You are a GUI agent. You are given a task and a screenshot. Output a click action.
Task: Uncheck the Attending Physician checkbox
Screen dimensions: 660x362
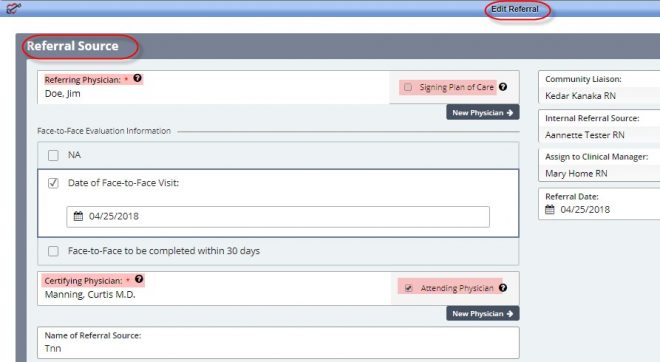tap(408, 288)
